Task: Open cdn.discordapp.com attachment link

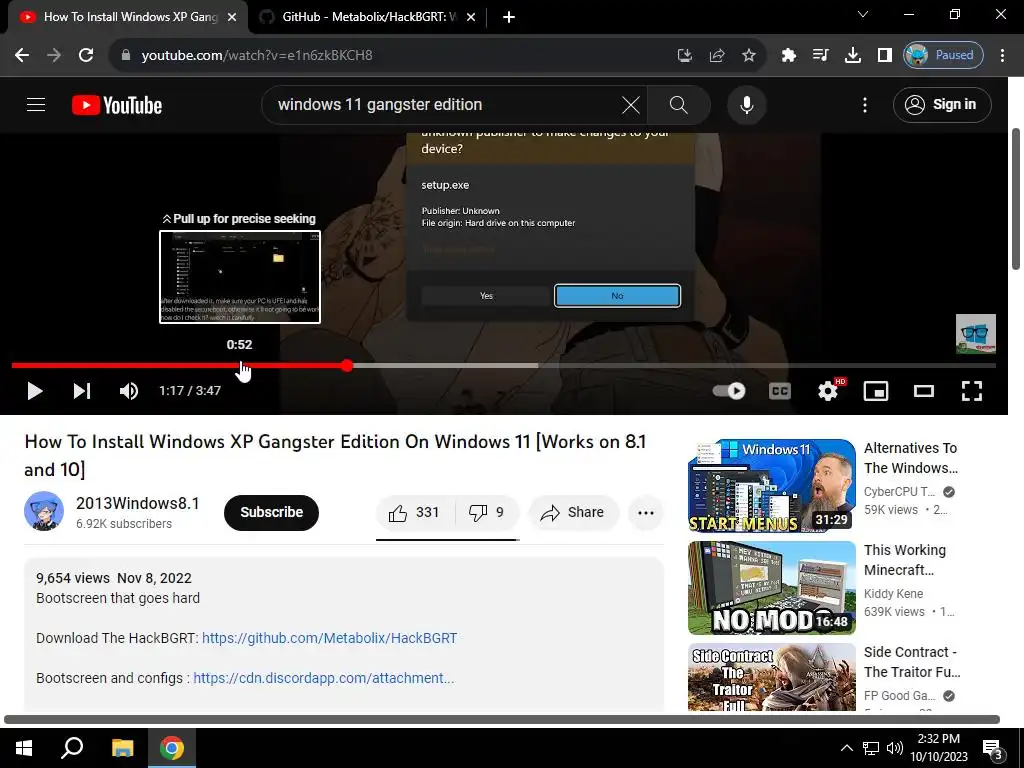Action: [x=323, y=678]
